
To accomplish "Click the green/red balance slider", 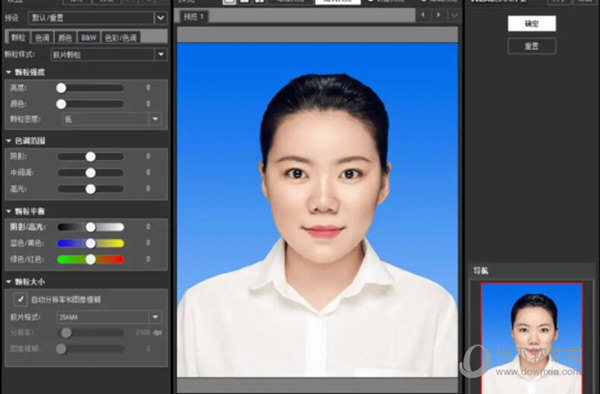I will click(90, 260).
